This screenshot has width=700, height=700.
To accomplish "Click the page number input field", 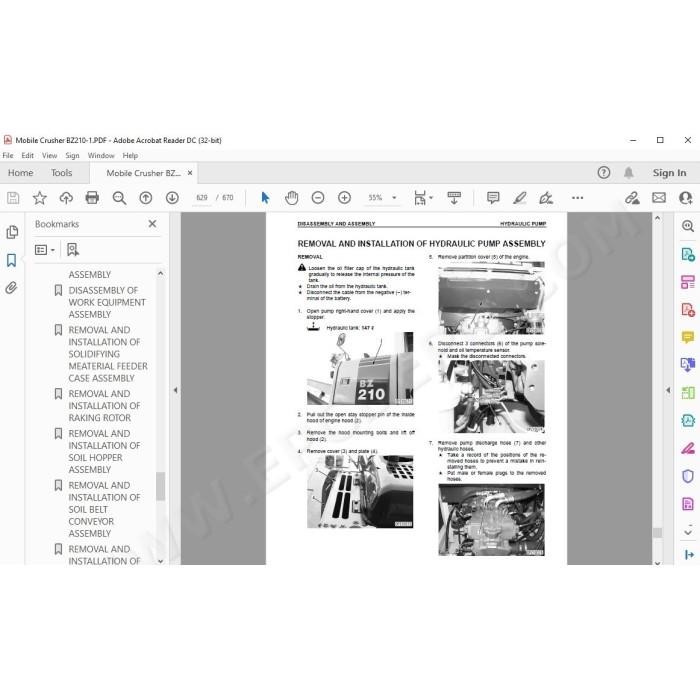I will pos(202,197).
